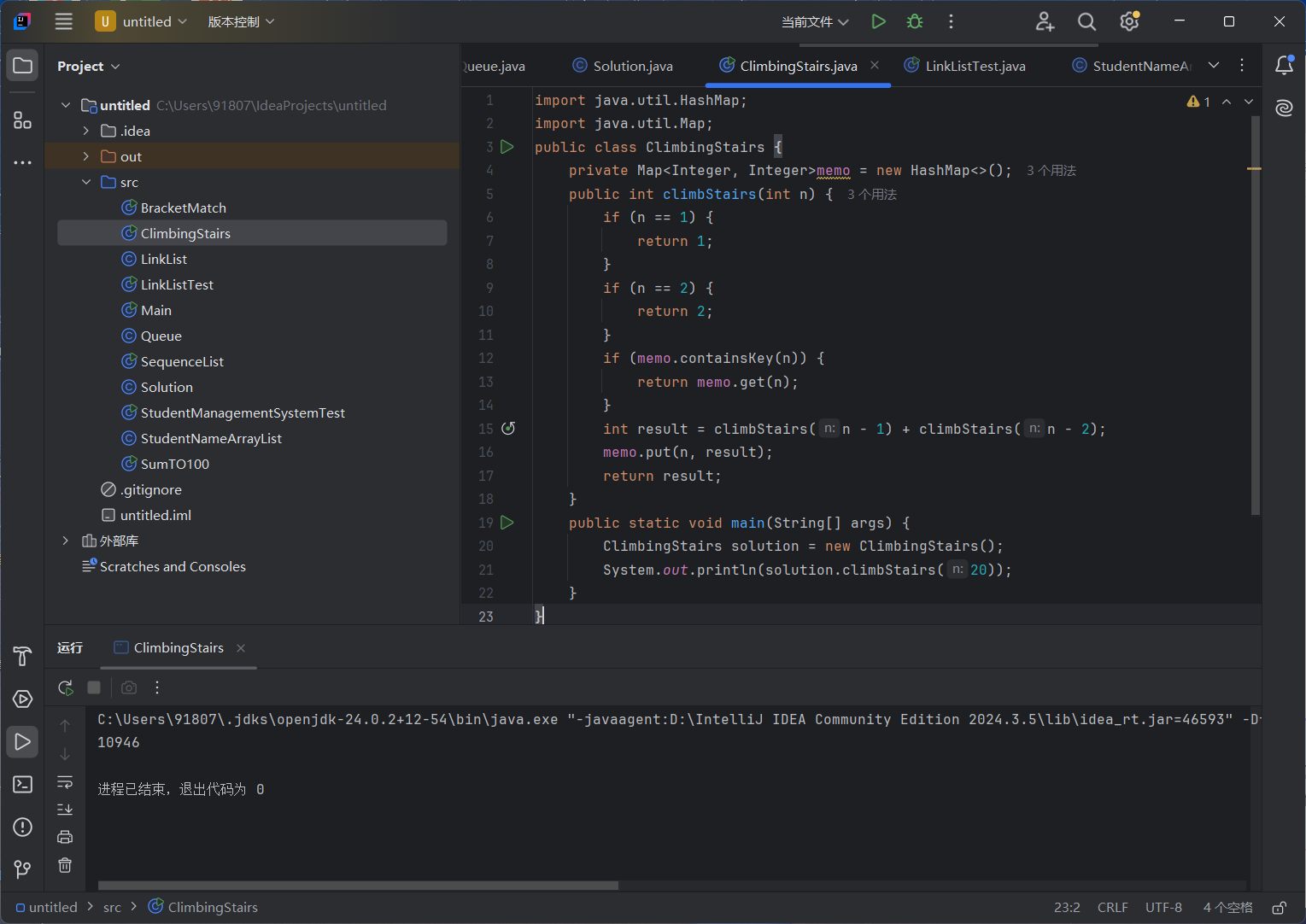
Task: Open editor tab options menu
Action: click(1242, 65)
